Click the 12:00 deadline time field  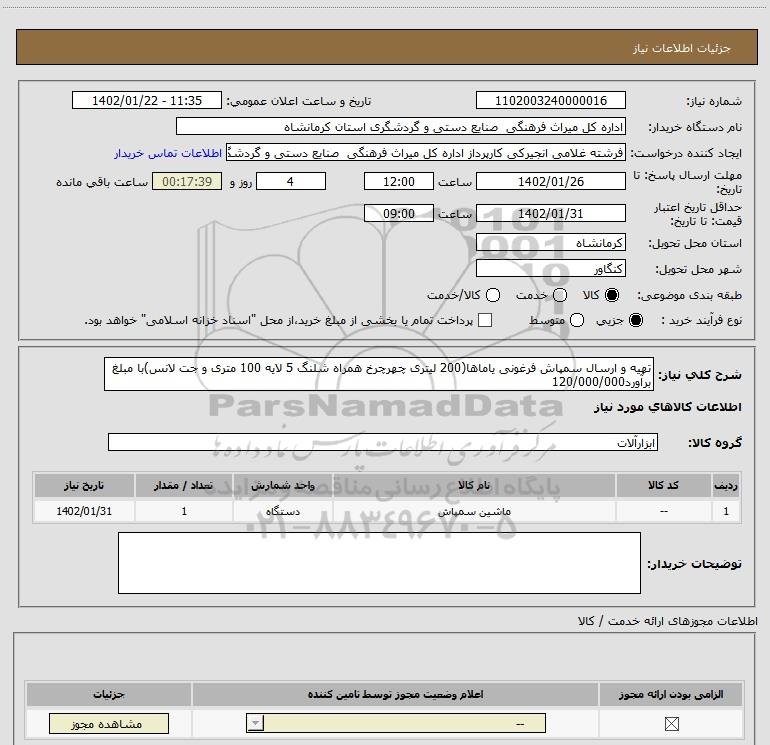pyautogui.click(x=399, y=181)
